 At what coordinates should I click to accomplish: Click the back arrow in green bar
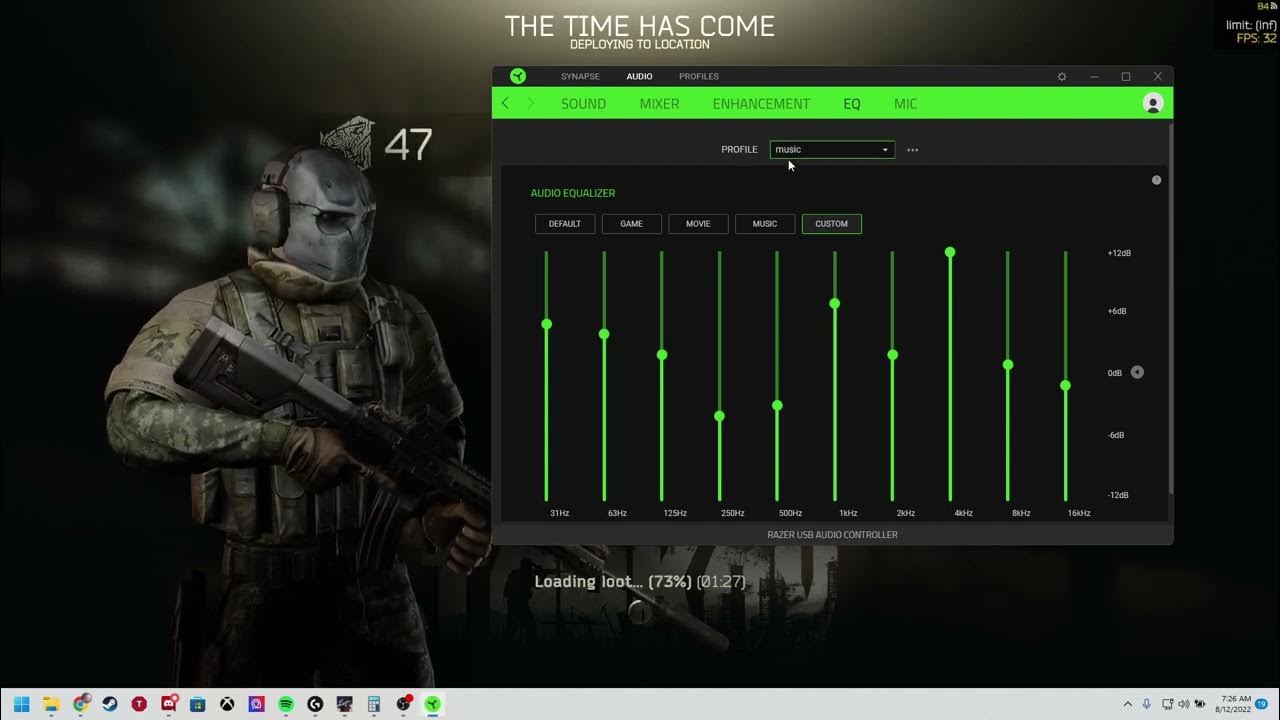point(505,103)
